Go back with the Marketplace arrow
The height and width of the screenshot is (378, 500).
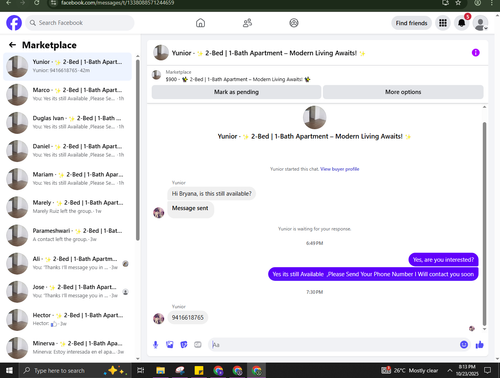tap(12, 45)
